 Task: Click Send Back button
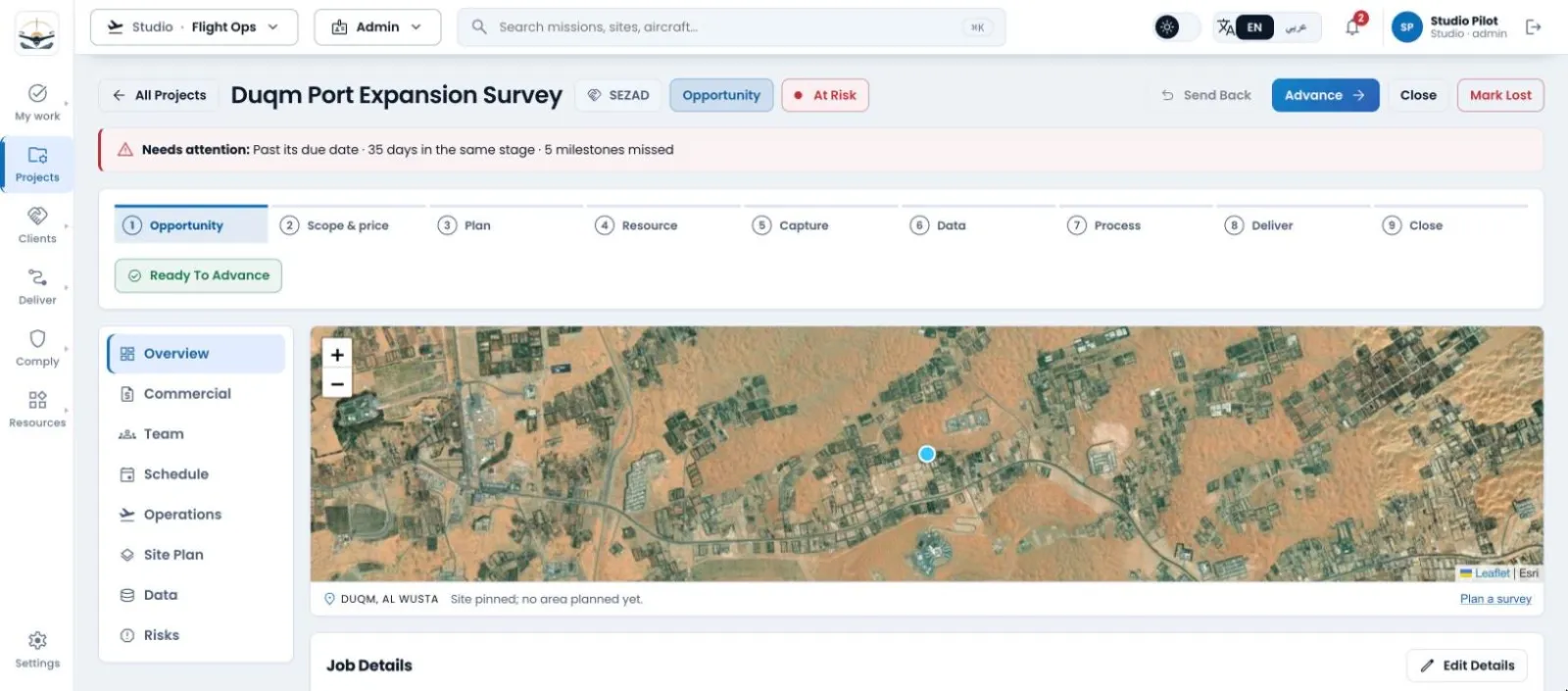[1206, 95]
